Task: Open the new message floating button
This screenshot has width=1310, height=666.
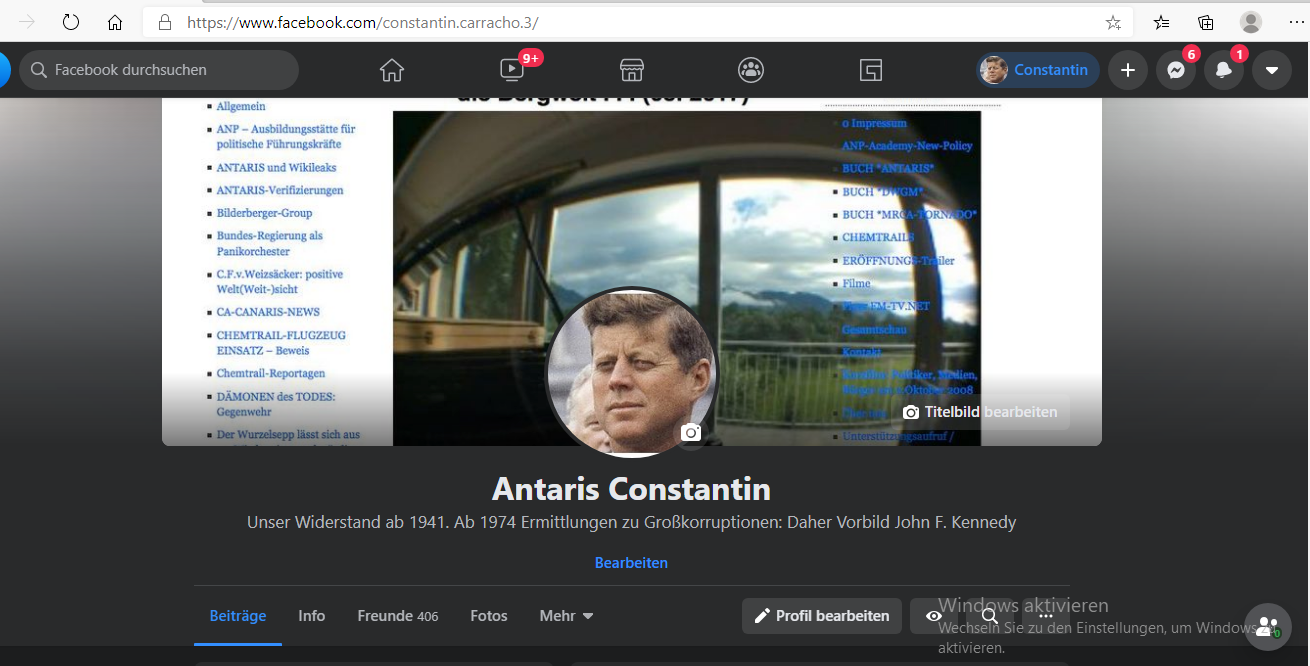Action: 1268,627
